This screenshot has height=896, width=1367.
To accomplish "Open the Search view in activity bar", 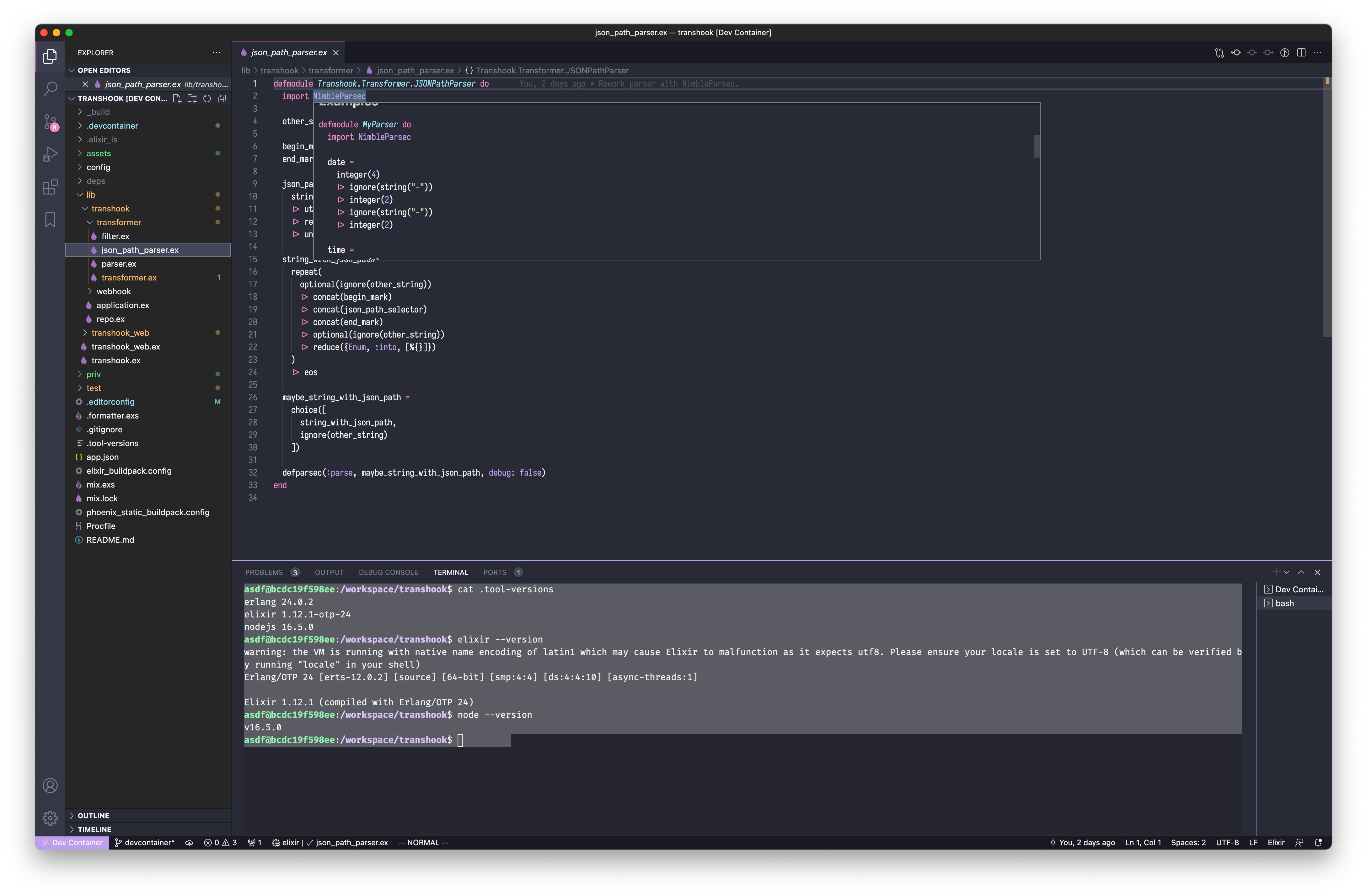I will click(50, 88).
